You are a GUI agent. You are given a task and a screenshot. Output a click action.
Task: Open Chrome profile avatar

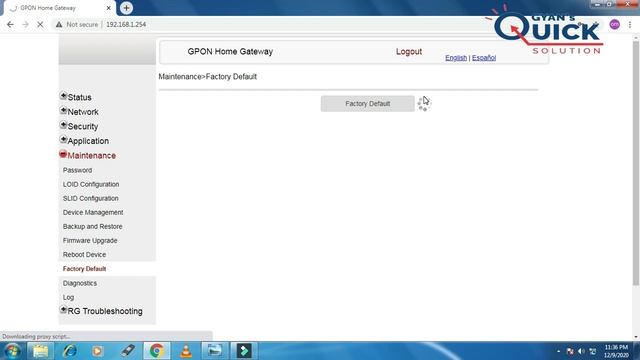(614, 24)
